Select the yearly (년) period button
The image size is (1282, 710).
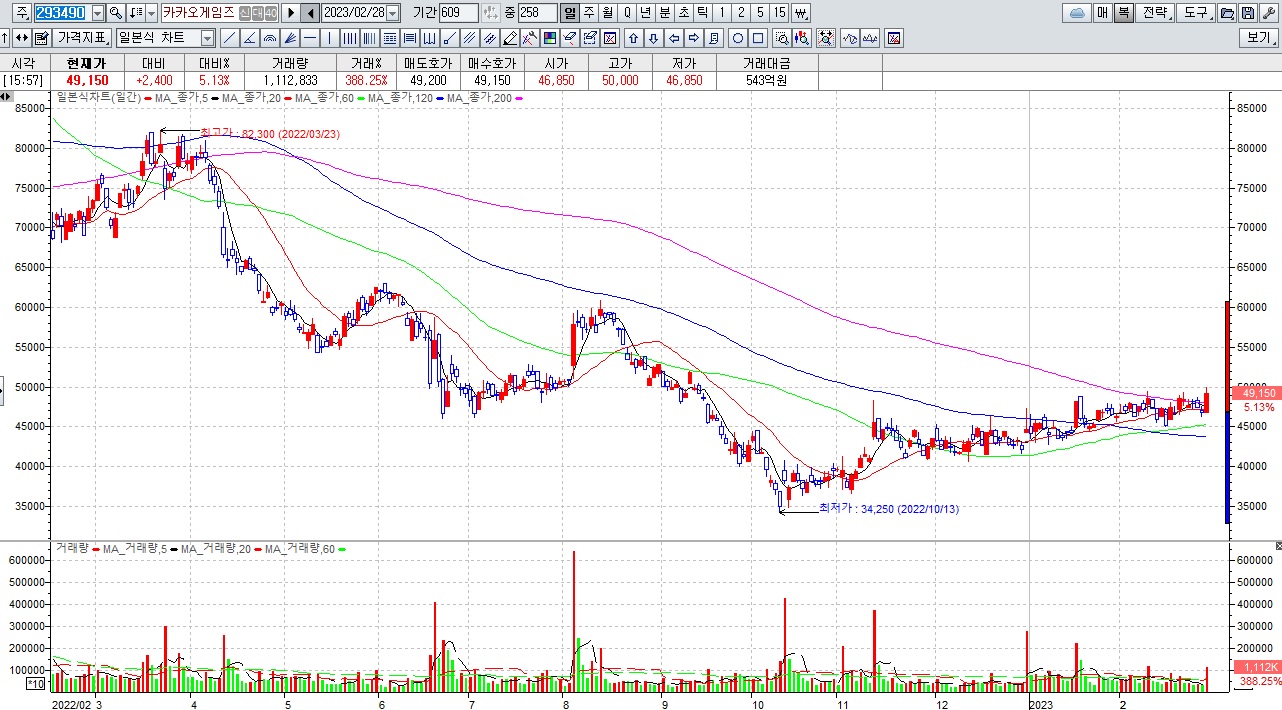pos(646,13)
